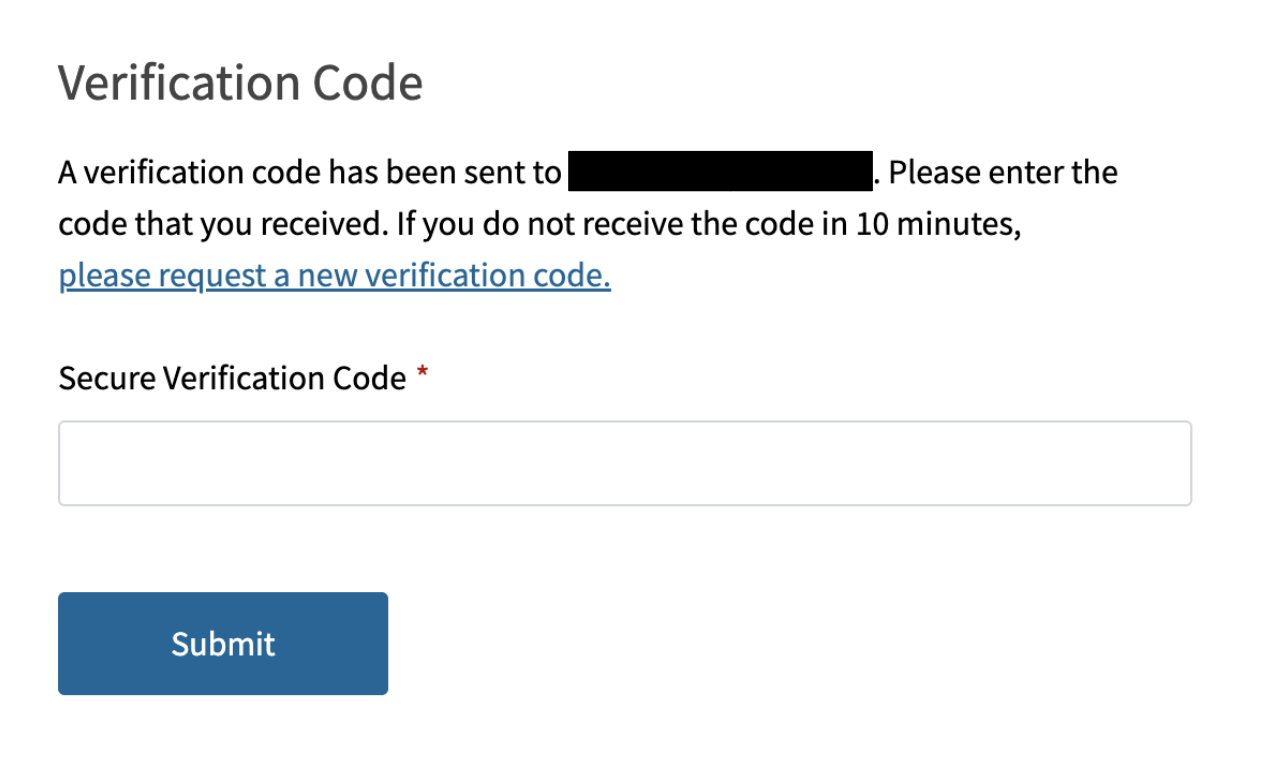Click the Verification Code page heading
1278x776 pixels.
point(240,83)
